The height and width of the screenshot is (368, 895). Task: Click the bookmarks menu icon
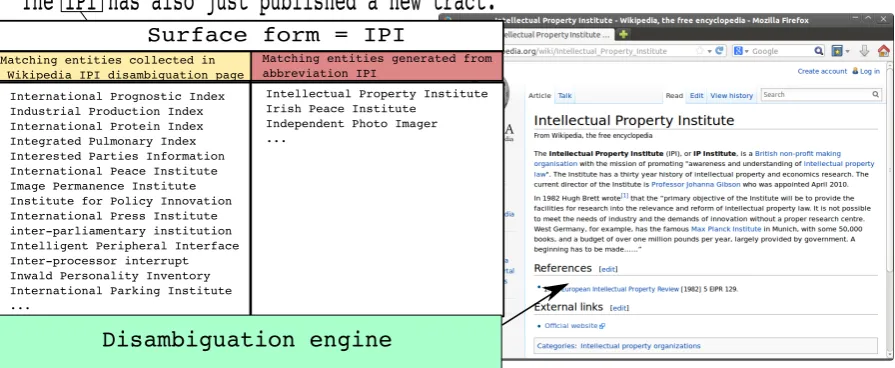(x=837, y=51)
